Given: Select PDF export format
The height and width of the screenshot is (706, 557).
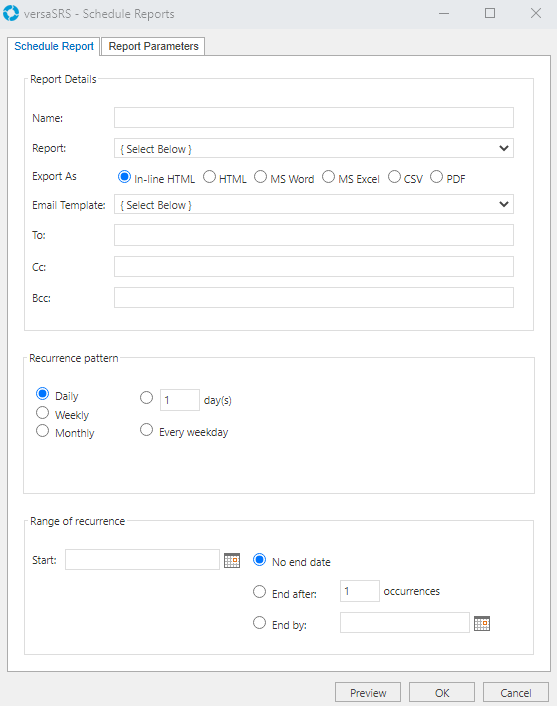Looking at the screenshot, I should point(436,177).
